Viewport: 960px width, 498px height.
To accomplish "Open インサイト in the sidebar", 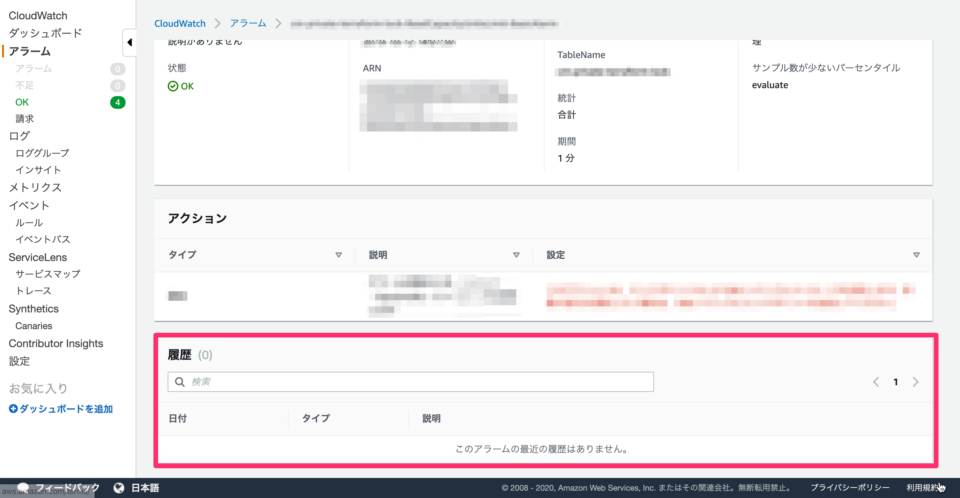I will (x=38, y=170).
